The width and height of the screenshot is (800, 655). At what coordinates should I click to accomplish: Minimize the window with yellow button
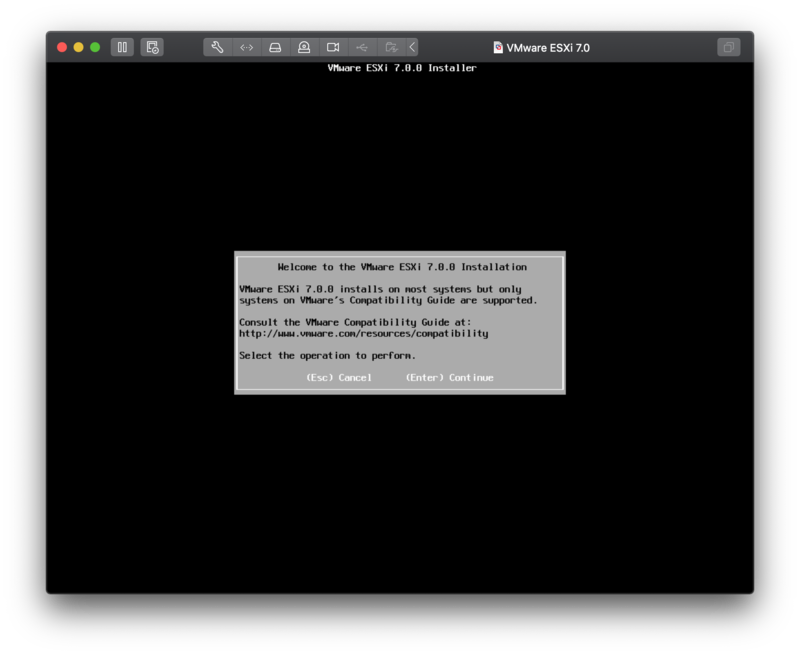pos(79,47)
